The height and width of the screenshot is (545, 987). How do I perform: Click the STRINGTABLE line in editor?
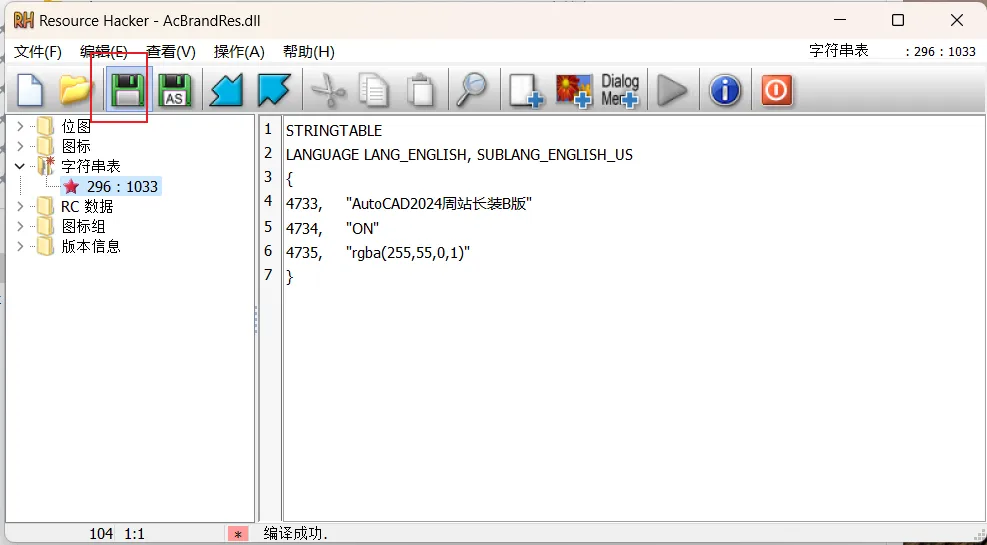334,131
